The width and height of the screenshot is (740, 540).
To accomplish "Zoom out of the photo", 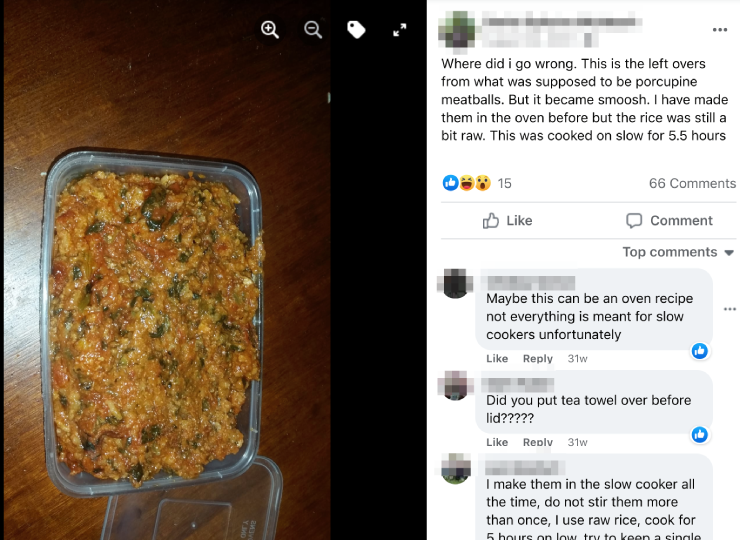I will pos(313,30).
